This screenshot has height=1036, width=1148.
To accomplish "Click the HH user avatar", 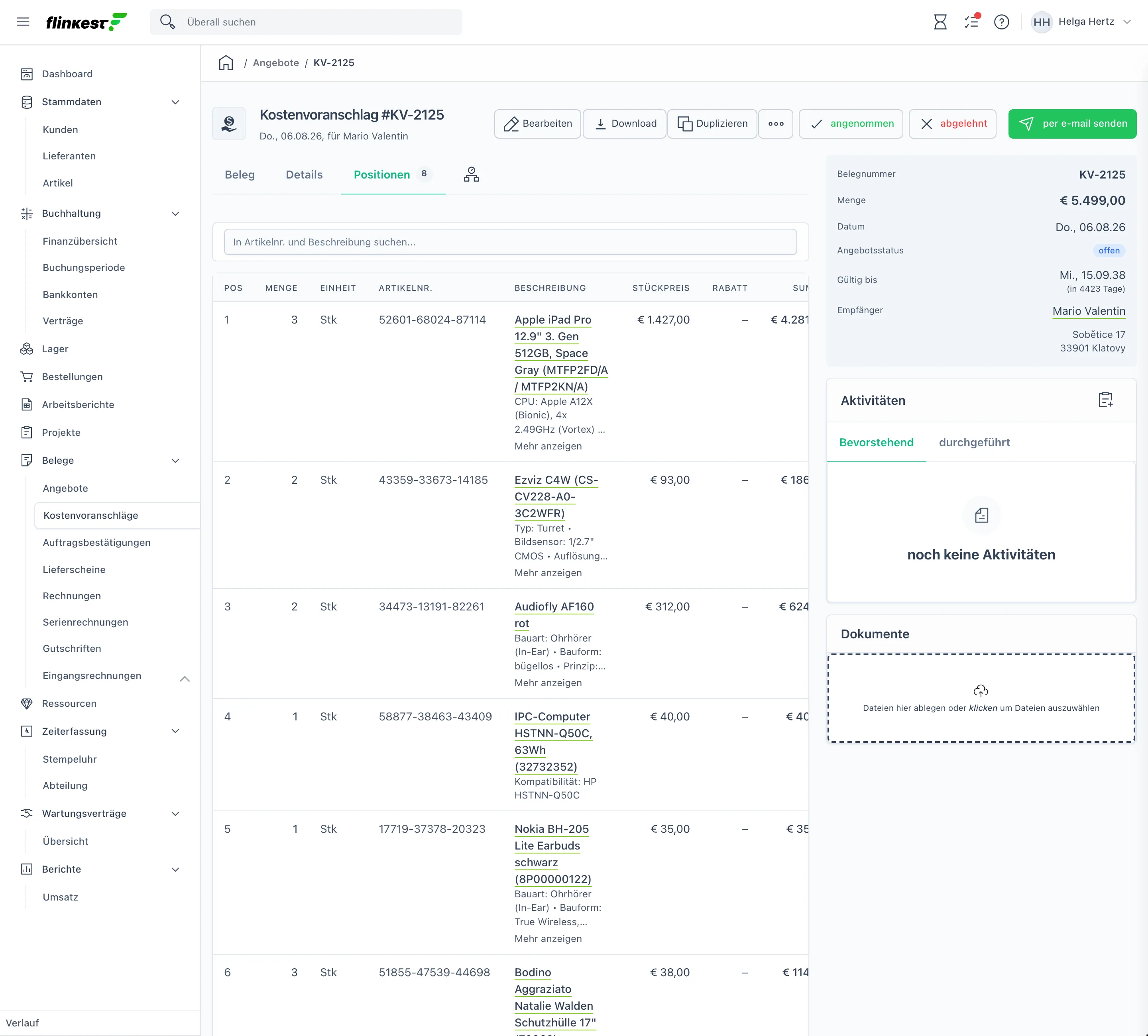I will point(1042,22).
